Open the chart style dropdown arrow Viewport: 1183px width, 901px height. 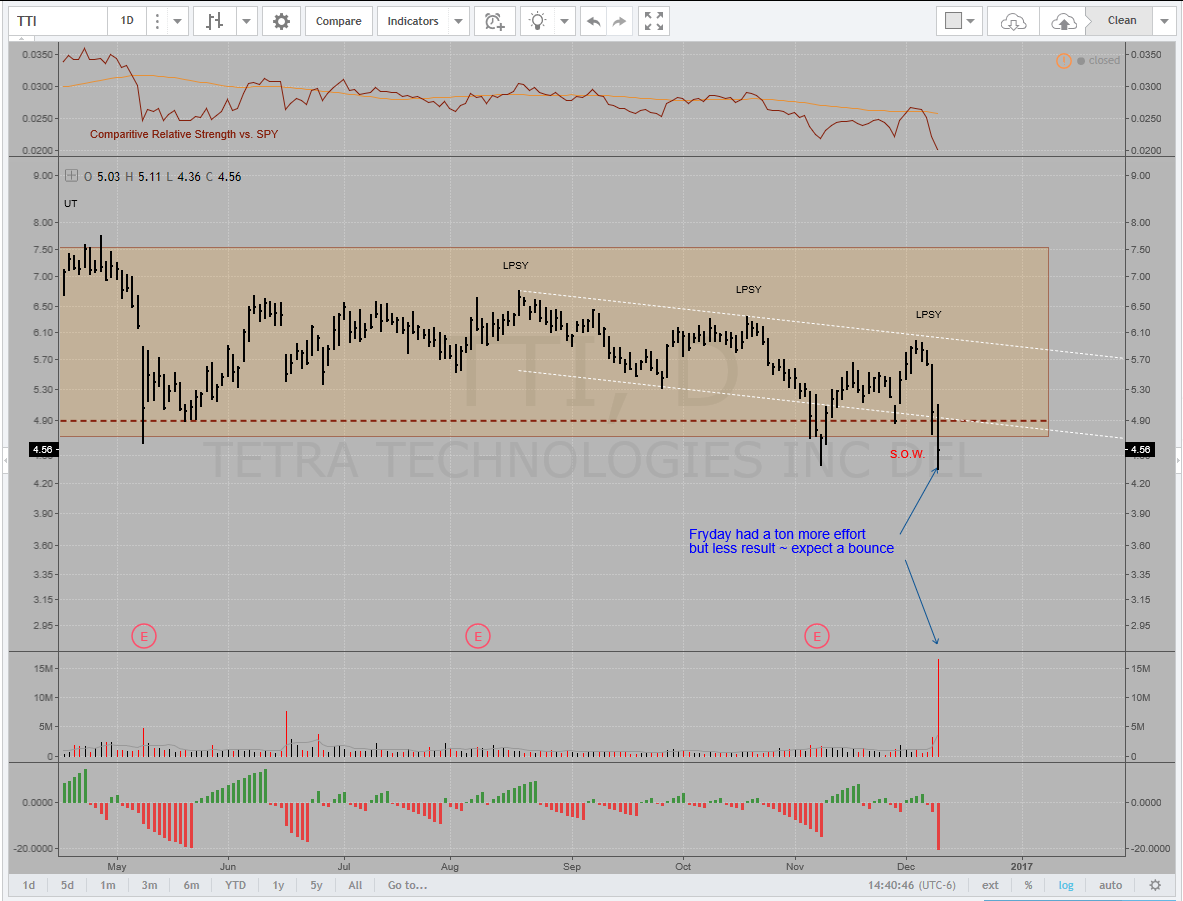pos(246,21)
